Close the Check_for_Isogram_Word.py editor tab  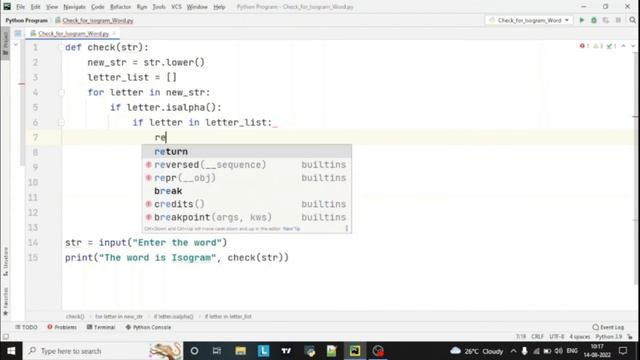point(114,33)
